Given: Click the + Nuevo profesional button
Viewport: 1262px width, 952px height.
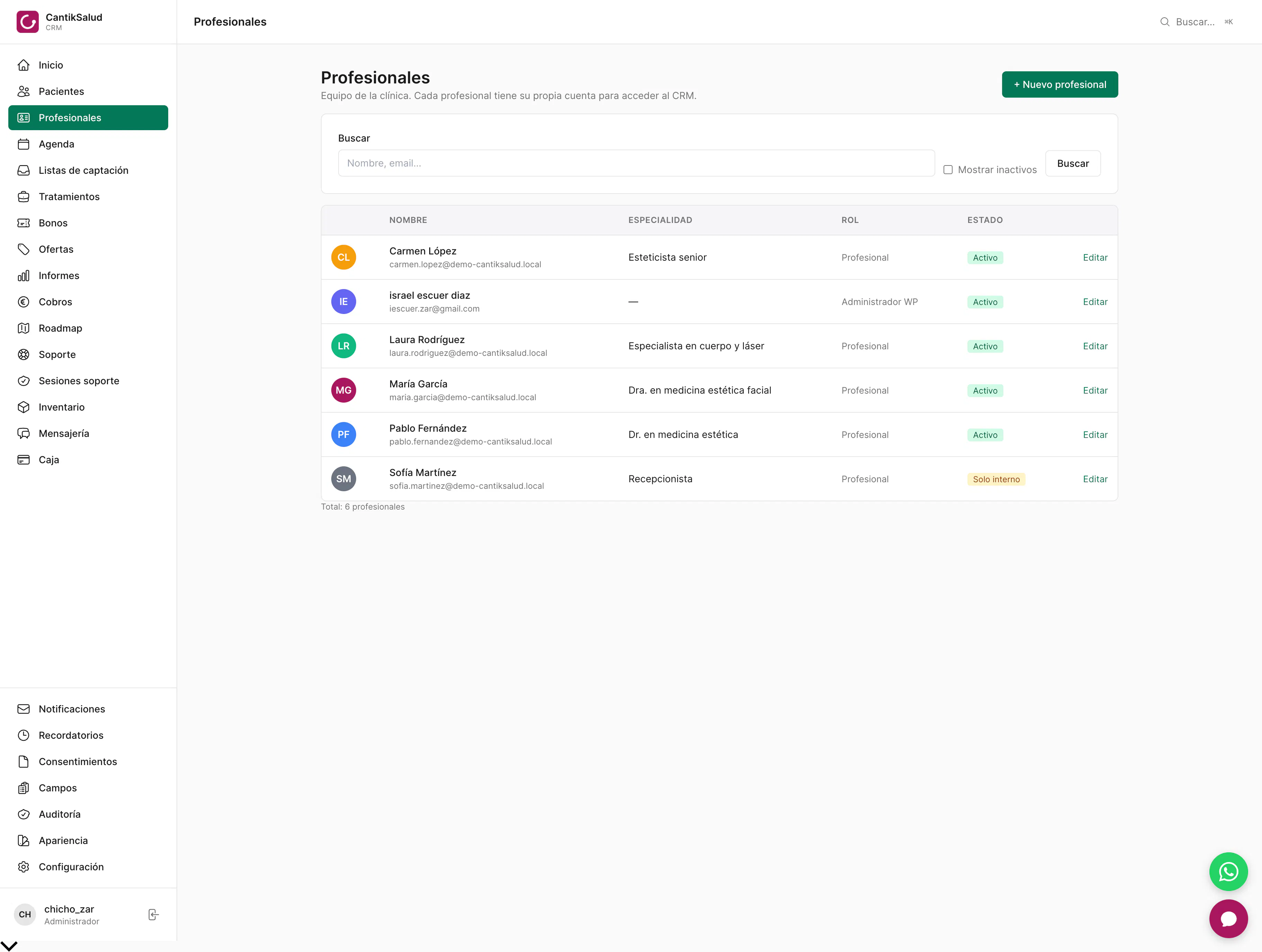Looking at the screenshot, I should click(x=1060, y=84).
